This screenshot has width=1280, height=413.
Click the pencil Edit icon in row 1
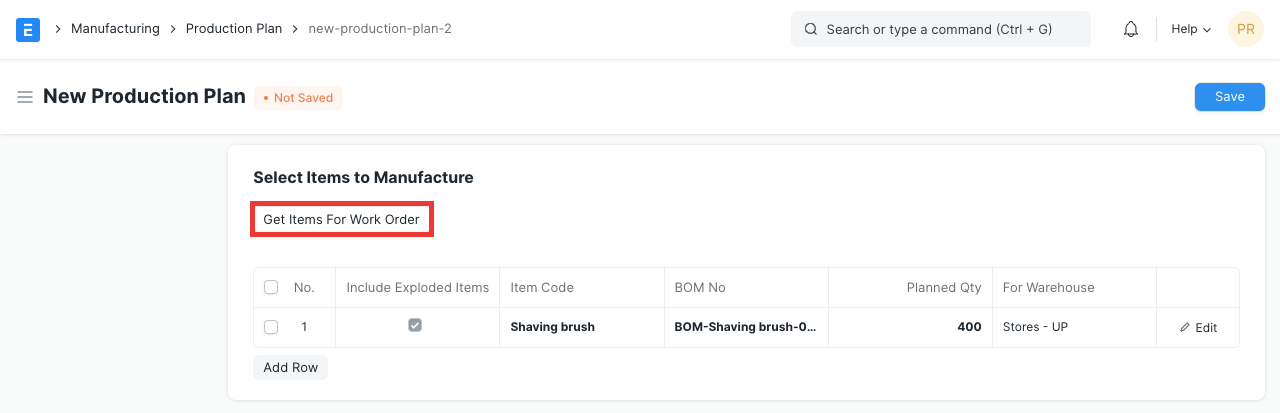point(1186,328)
